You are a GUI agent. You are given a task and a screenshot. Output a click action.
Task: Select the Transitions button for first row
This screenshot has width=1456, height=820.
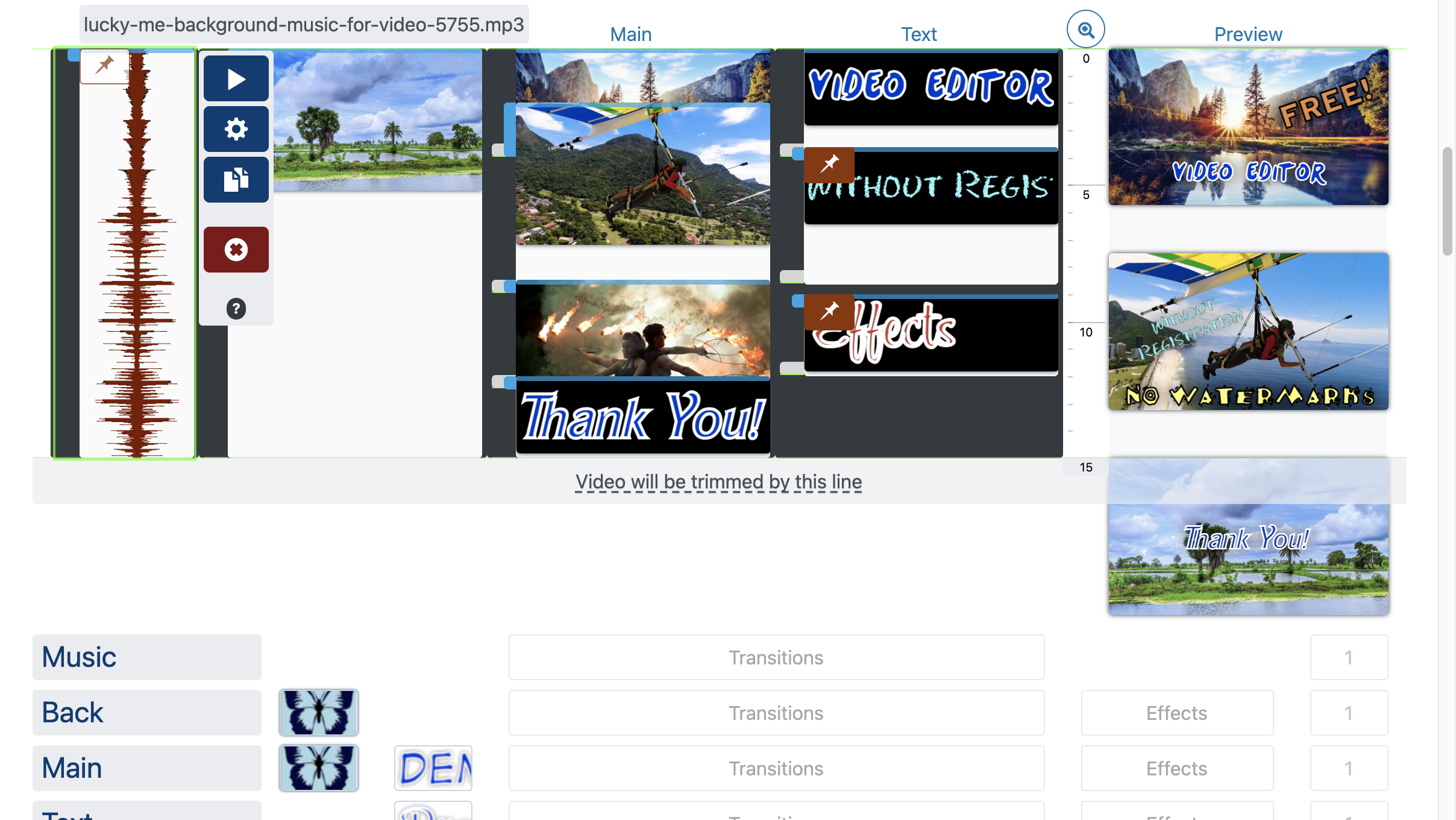point(775,657)
